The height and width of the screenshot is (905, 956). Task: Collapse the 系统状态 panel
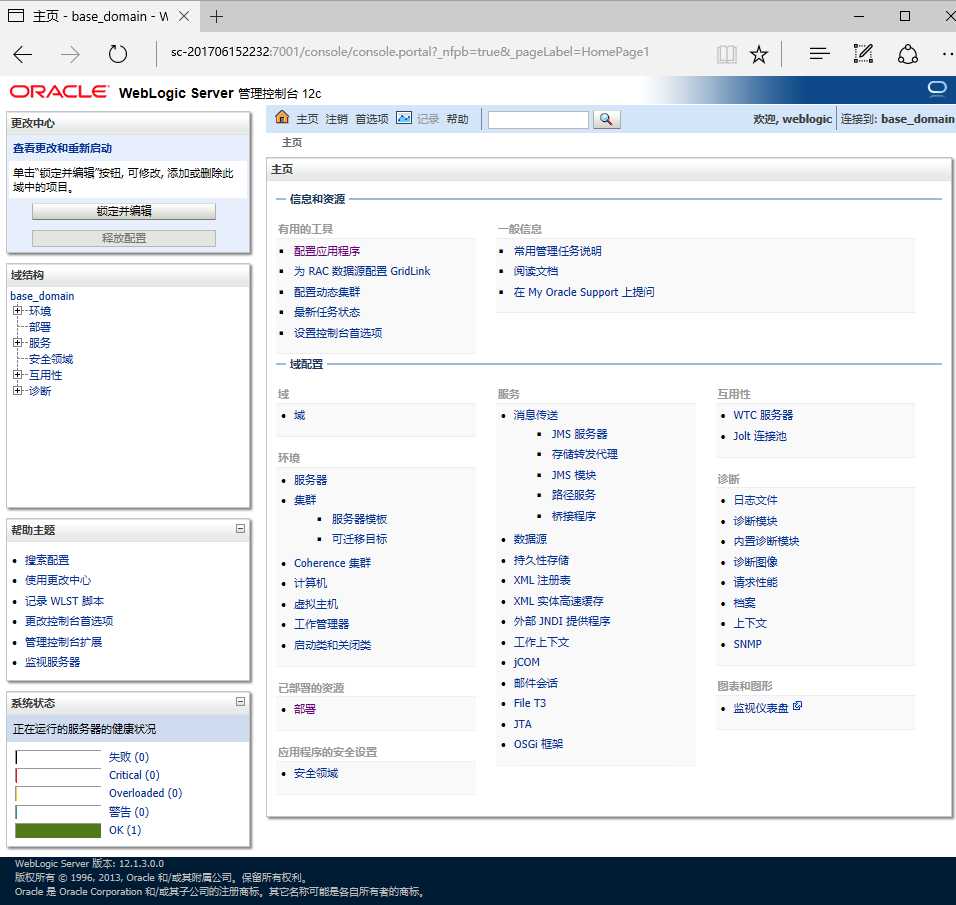(240, 701)
